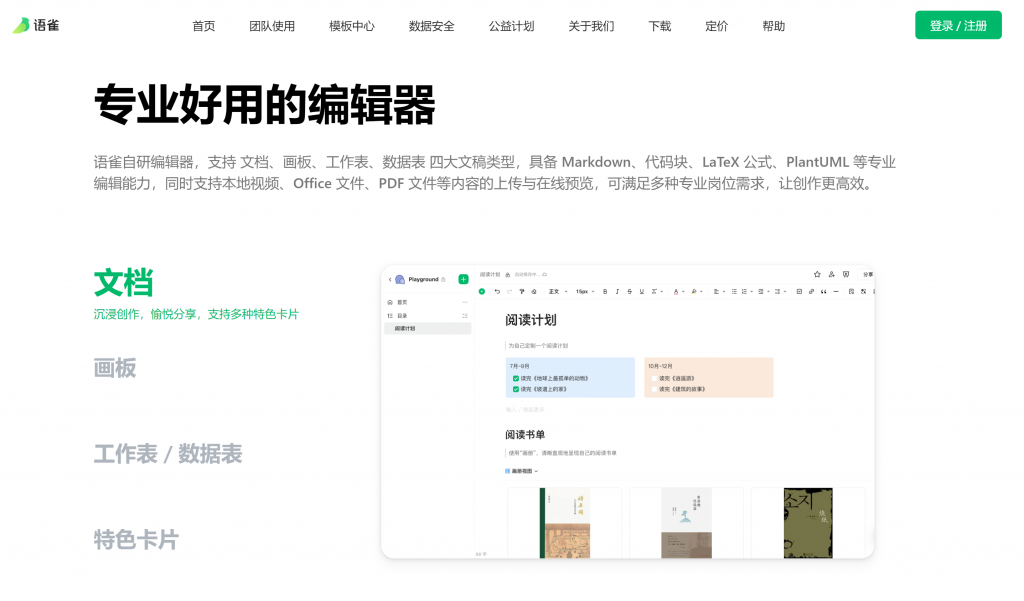Open the font color swatch picker
This screenshot has height=601, width=1024.
click(x=676, y=291)
